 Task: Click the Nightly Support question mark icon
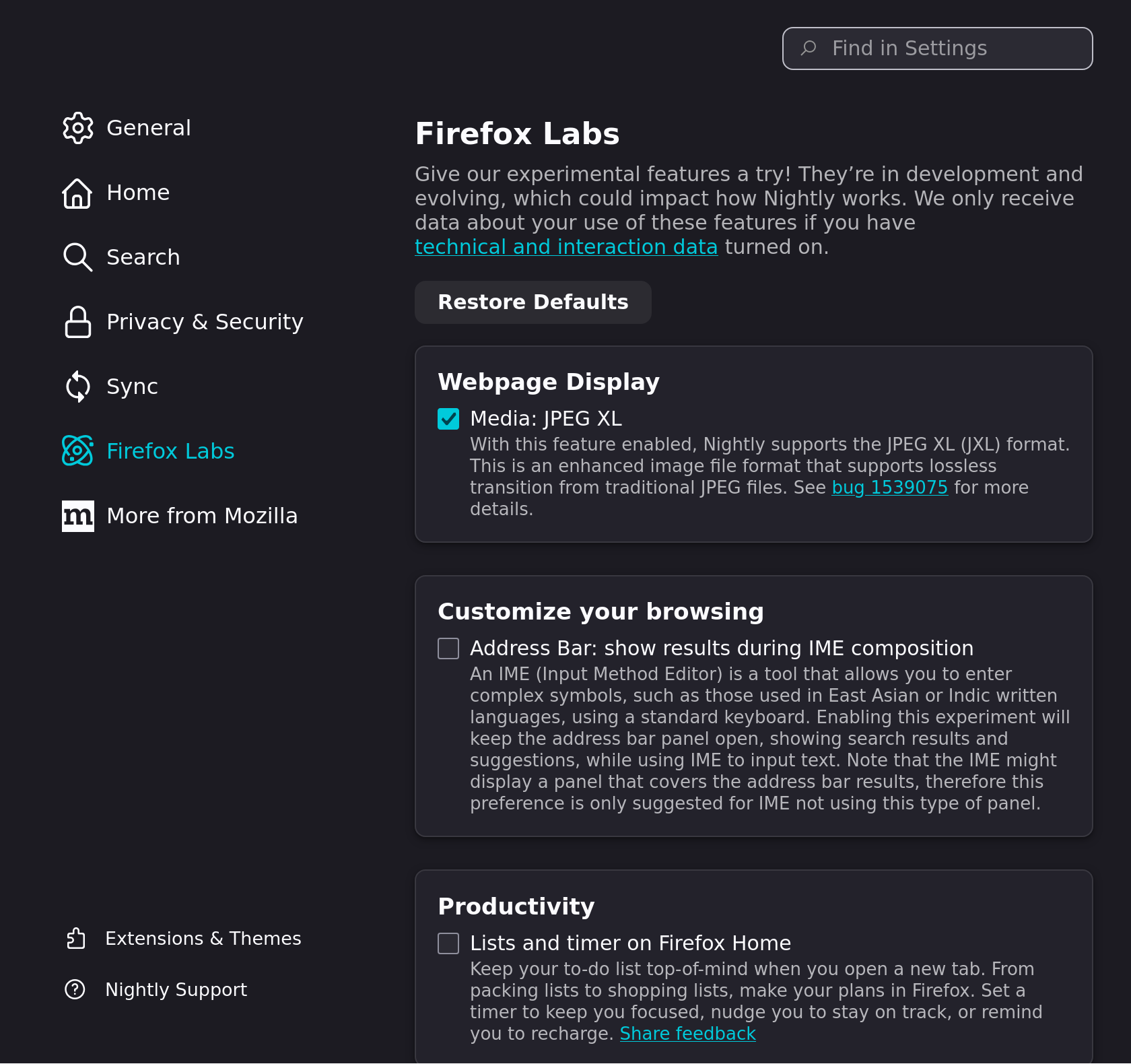tap(75, 989)
